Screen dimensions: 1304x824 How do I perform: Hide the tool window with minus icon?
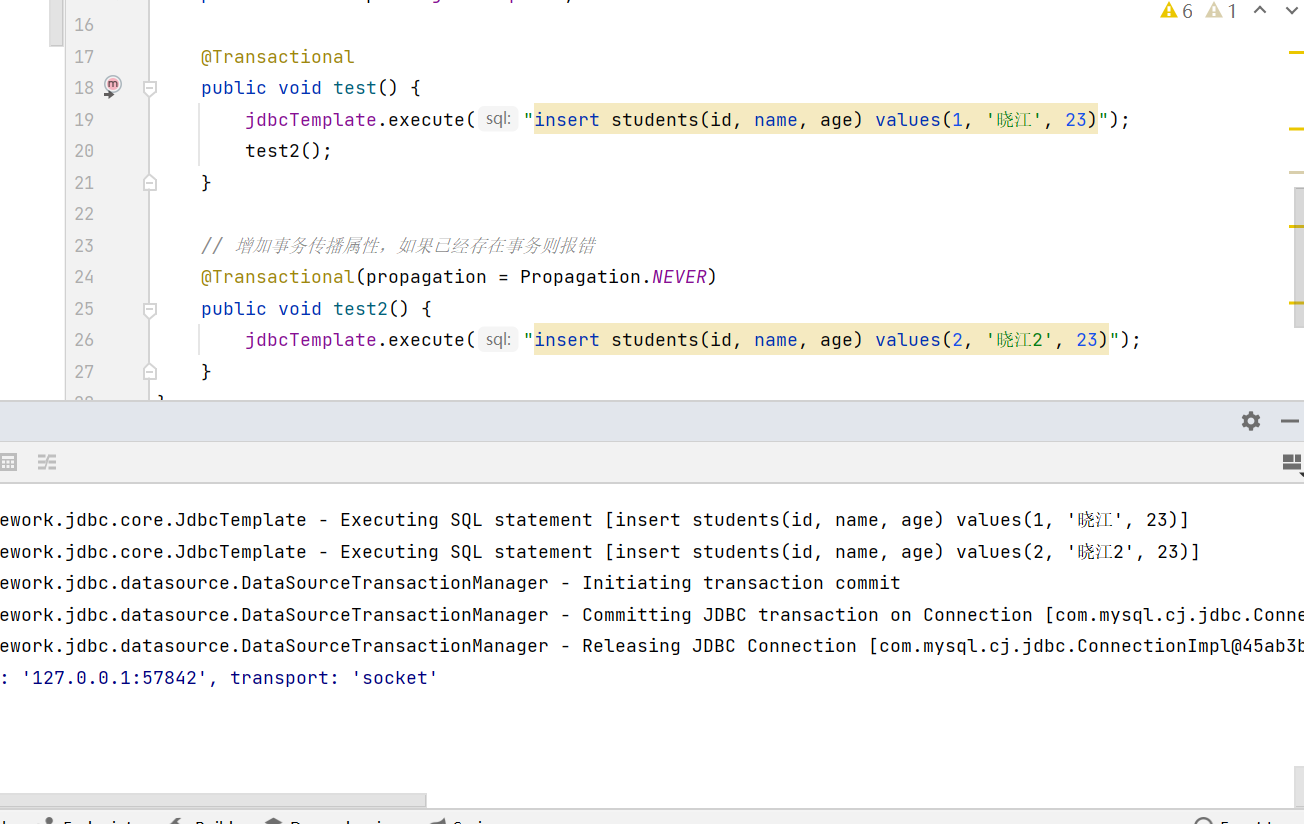pos(1290,421)
